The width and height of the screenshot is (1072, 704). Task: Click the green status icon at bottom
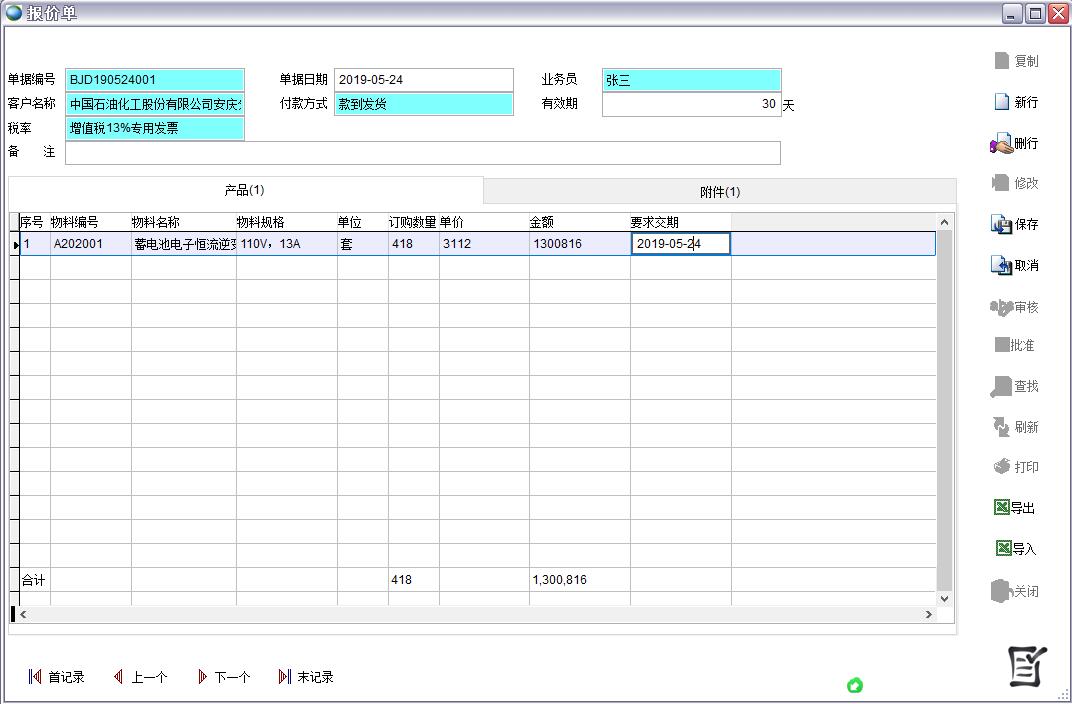(855, 685)
